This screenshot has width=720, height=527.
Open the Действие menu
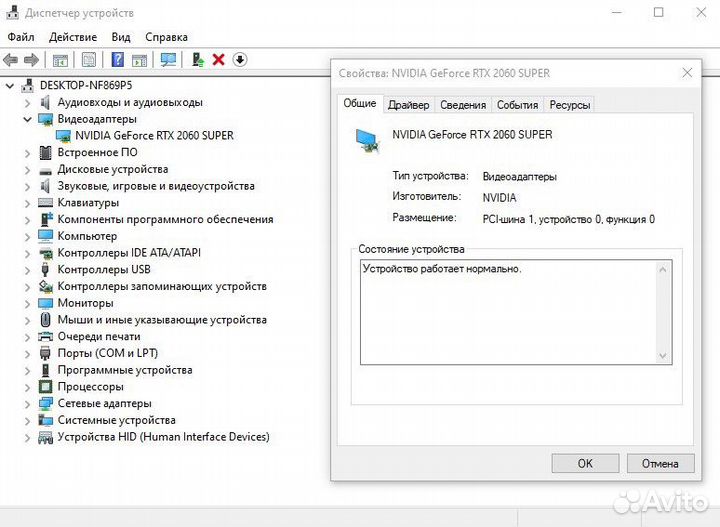pyautogui.click(x=73, y=37)
